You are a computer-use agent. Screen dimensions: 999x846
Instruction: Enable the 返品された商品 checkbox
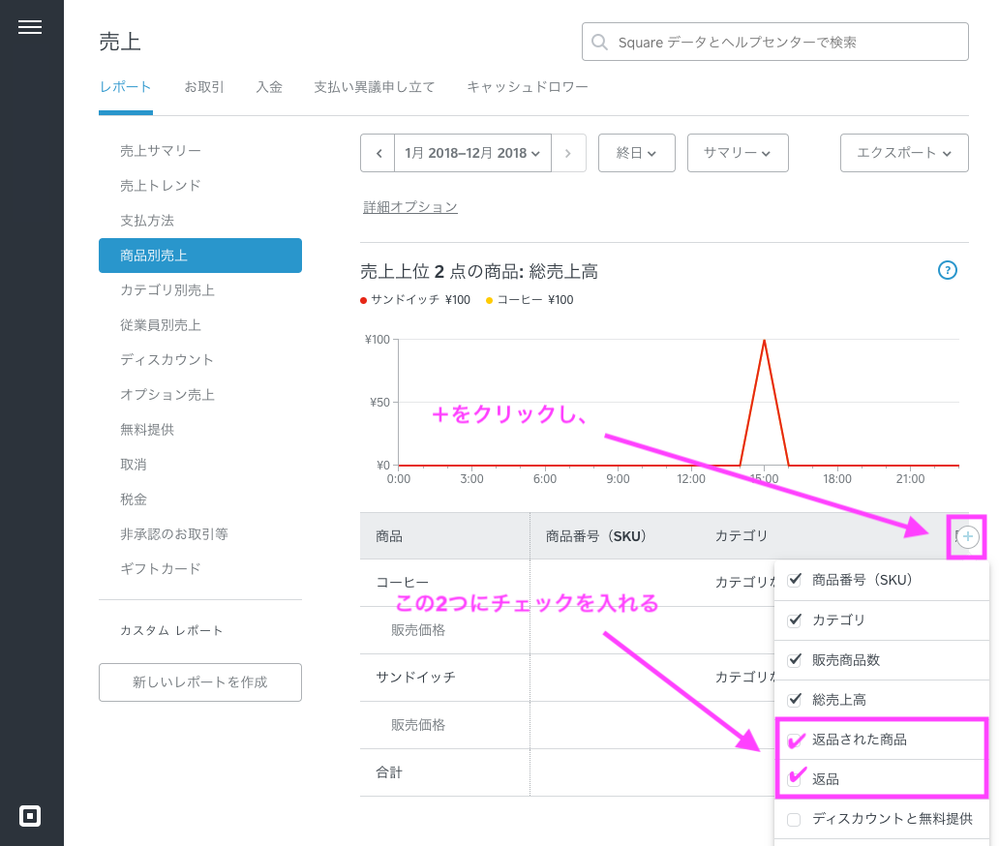pos(795,740)
